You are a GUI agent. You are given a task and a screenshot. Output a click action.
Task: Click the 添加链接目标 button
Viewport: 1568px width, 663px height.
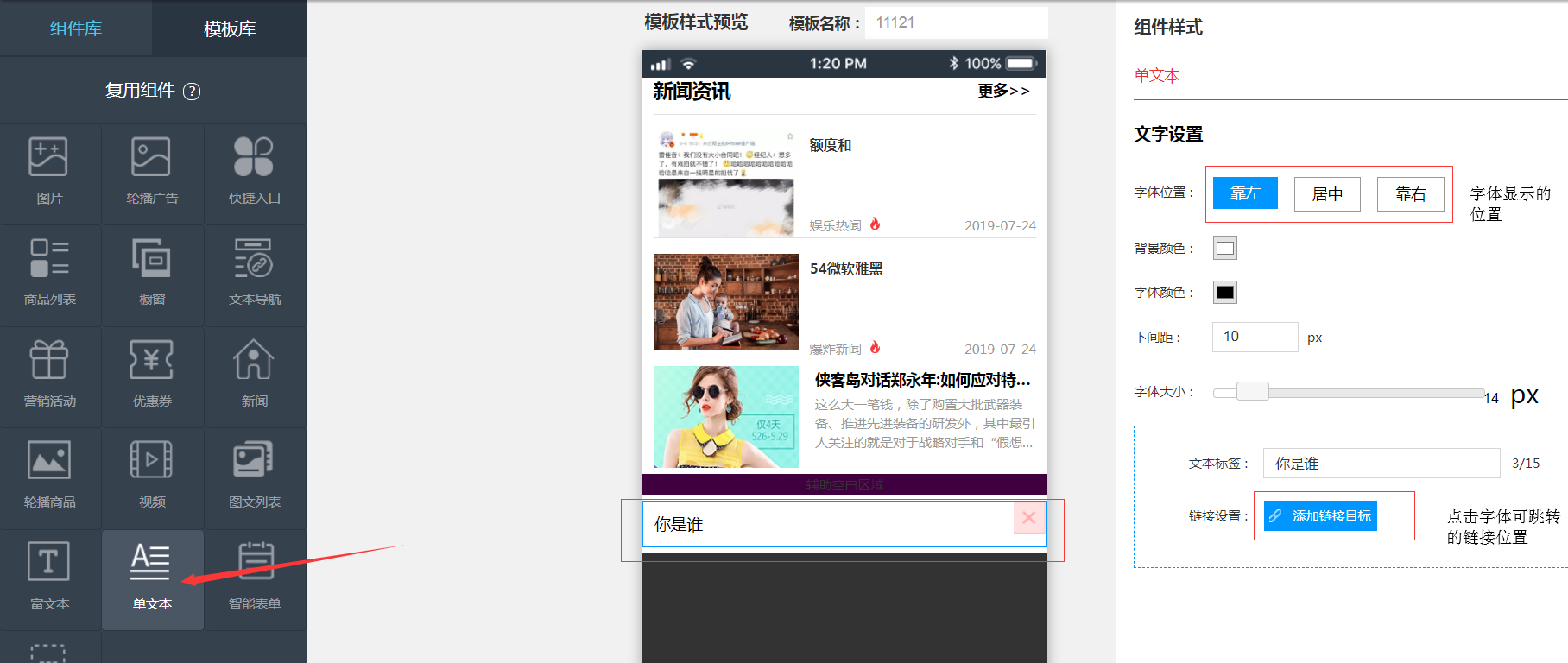click(1320, 515)
